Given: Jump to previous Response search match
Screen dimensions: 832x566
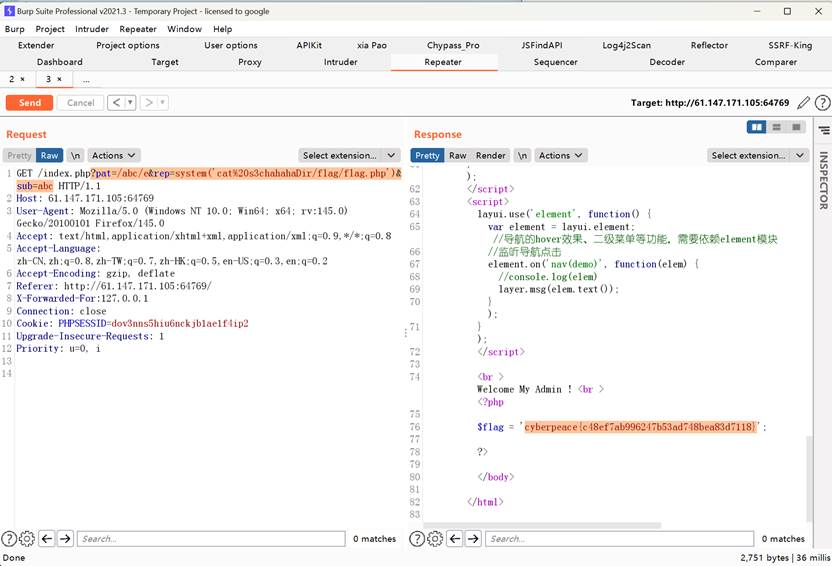Looking at the screenshot, I should (455, 539).
